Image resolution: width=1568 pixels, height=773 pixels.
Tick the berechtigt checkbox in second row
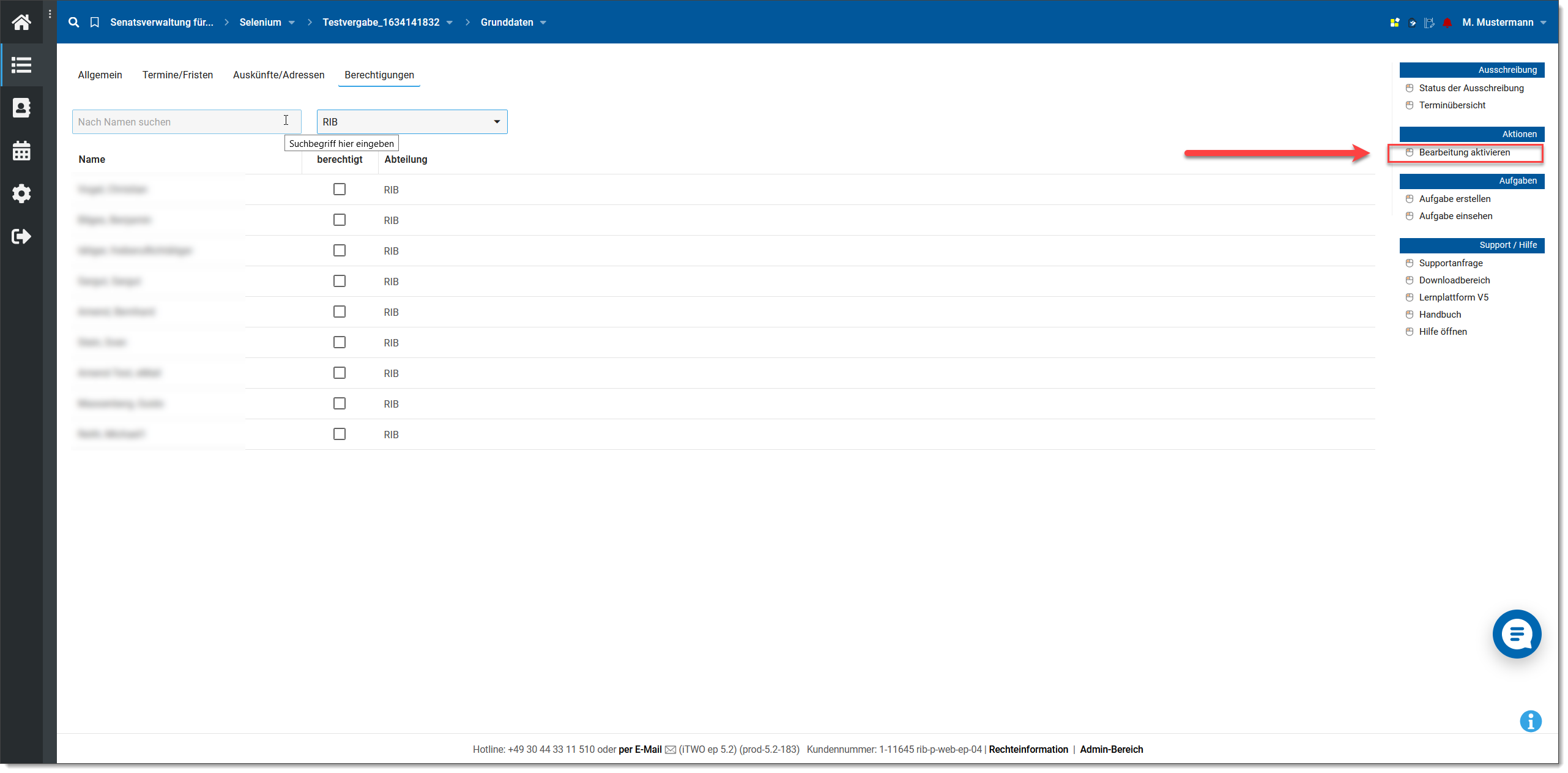point(340,220)
